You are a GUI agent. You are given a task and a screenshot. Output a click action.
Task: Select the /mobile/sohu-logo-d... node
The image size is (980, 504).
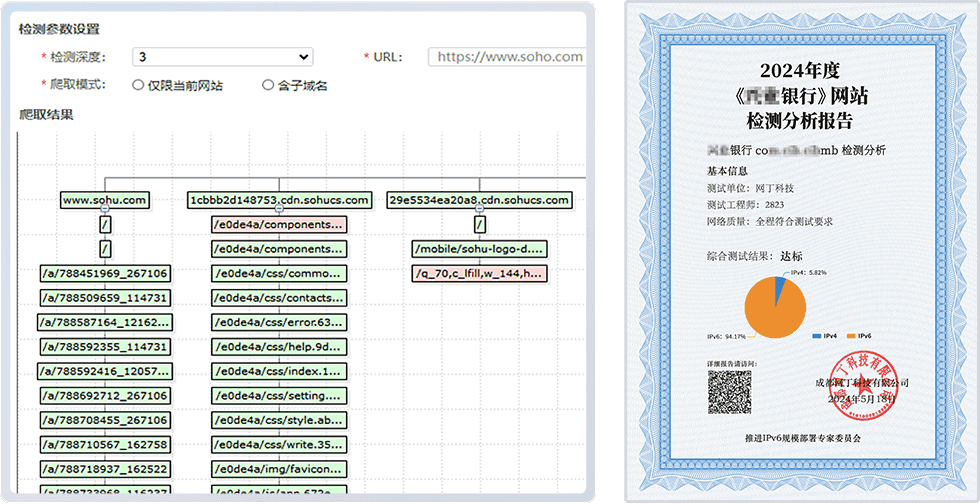[480, 249]
